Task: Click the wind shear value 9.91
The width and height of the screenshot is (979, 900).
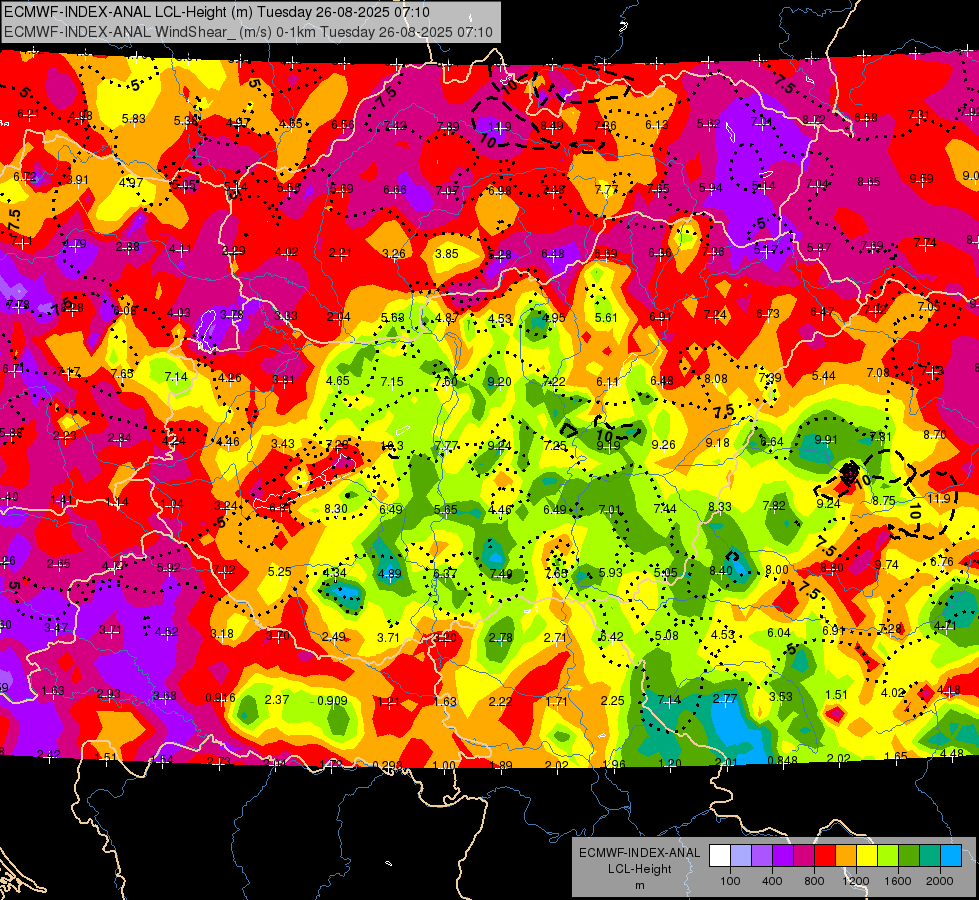Action: [825, 440]
